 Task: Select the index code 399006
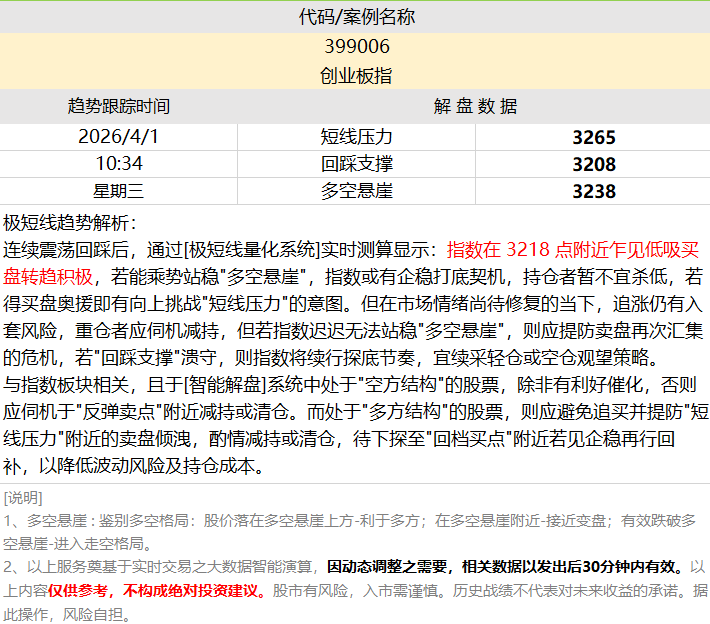[x=356, y=47]
